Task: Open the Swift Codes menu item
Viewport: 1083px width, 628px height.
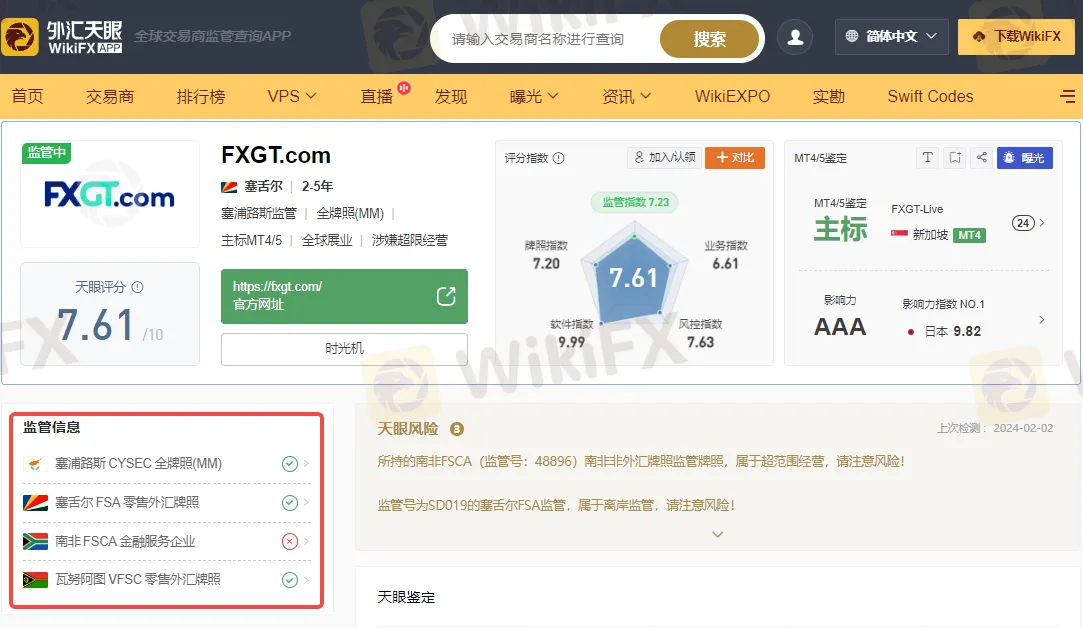Action: (930, 97)
